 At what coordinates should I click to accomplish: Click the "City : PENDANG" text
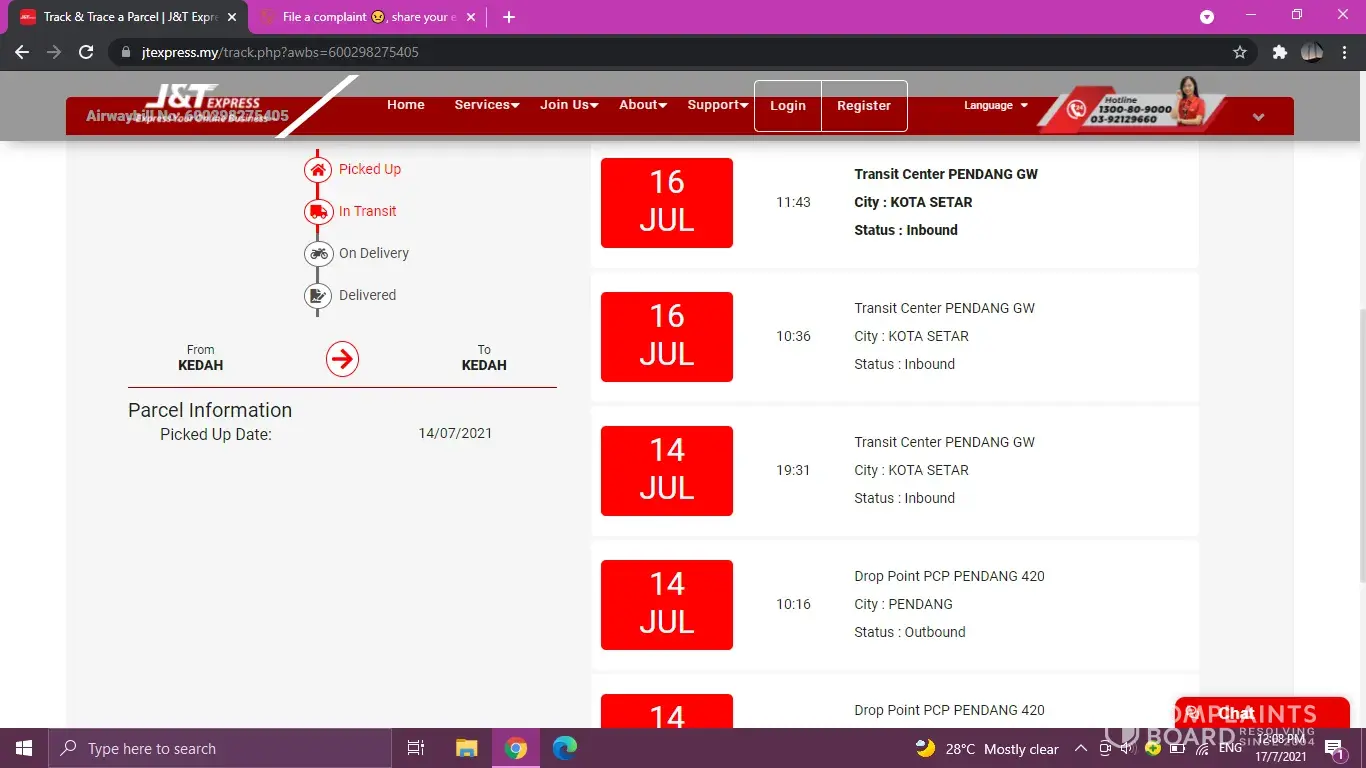[904, 604]
